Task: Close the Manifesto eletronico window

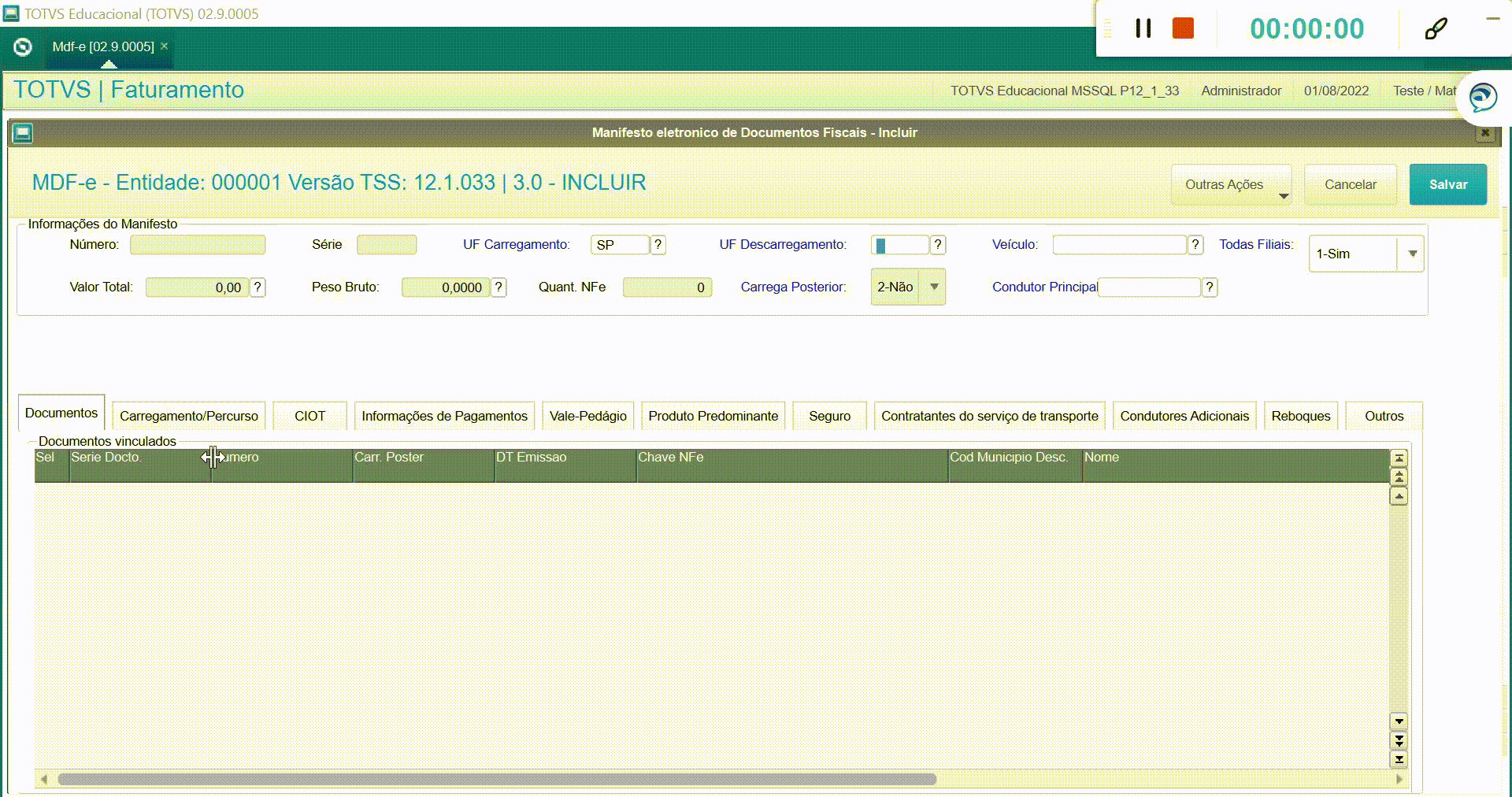Action: tap(1485, 133)
